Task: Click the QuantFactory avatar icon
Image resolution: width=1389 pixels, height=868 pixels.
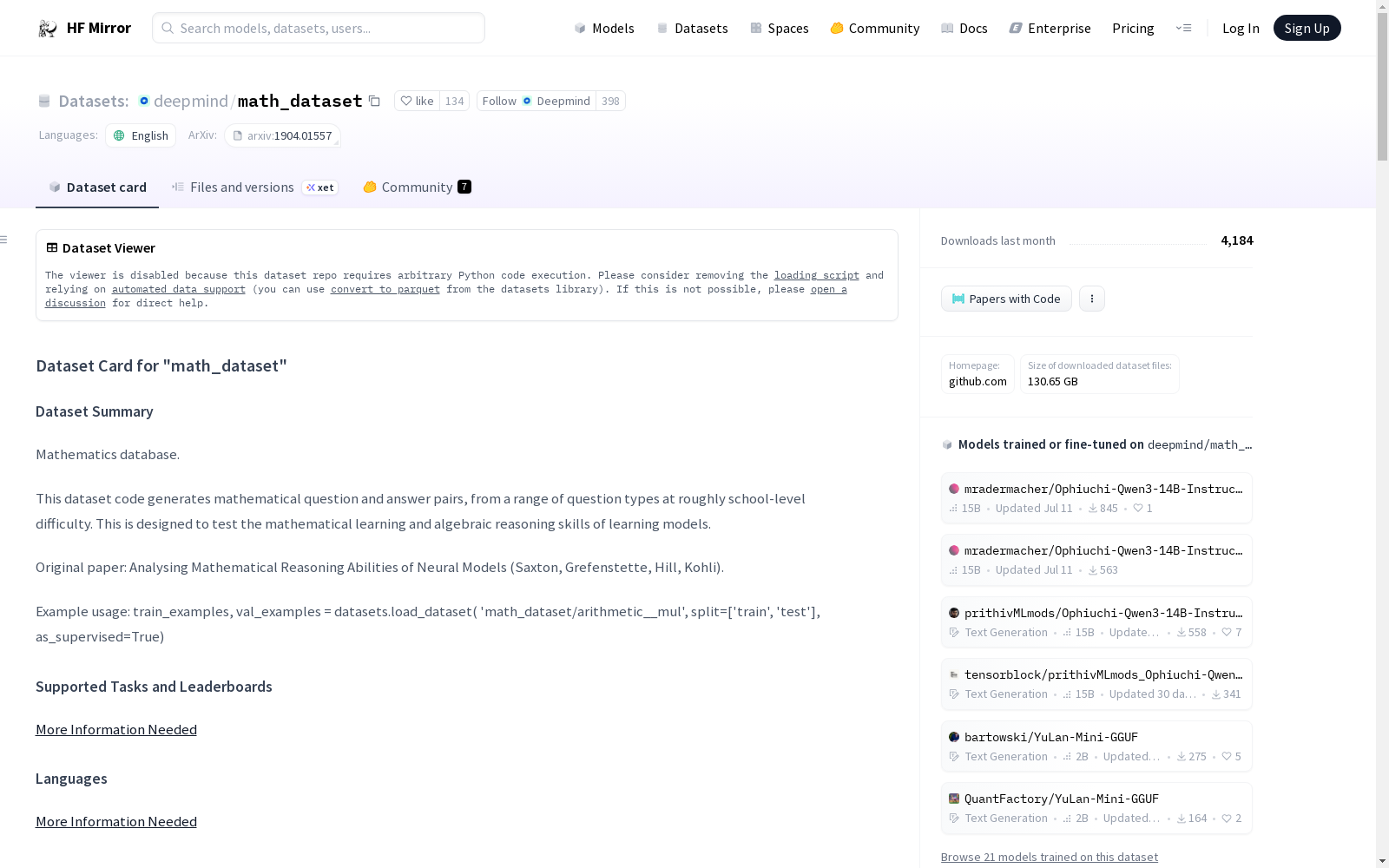Action: pyautogui.click(x=954, y=799)
